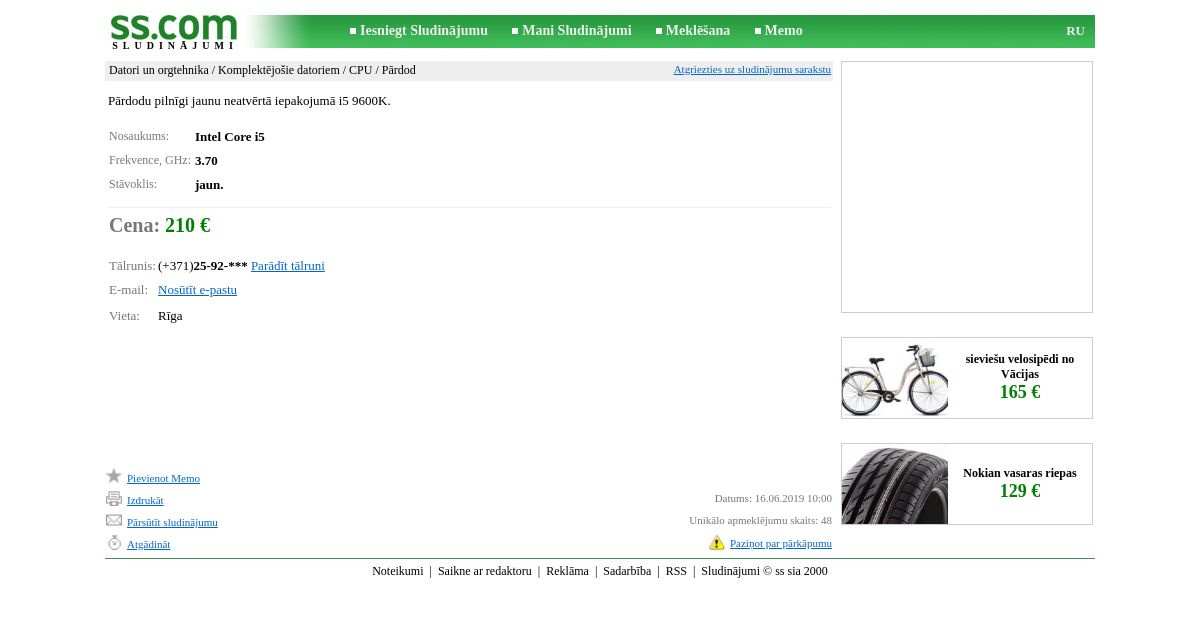Image resolution: width=1200 pixels, height=630 pixels.
Task: Open Mani Sludinājumi menu item
Action: 576,31
